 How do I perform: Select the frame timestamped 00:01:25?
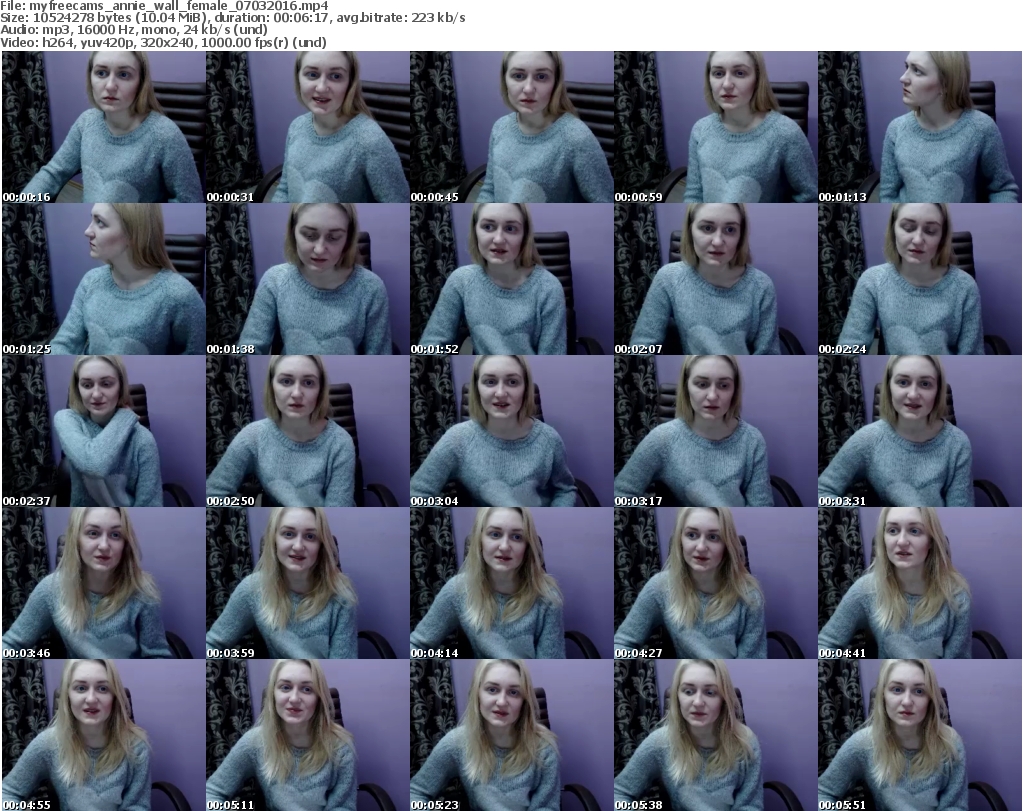tap(104, 279)
